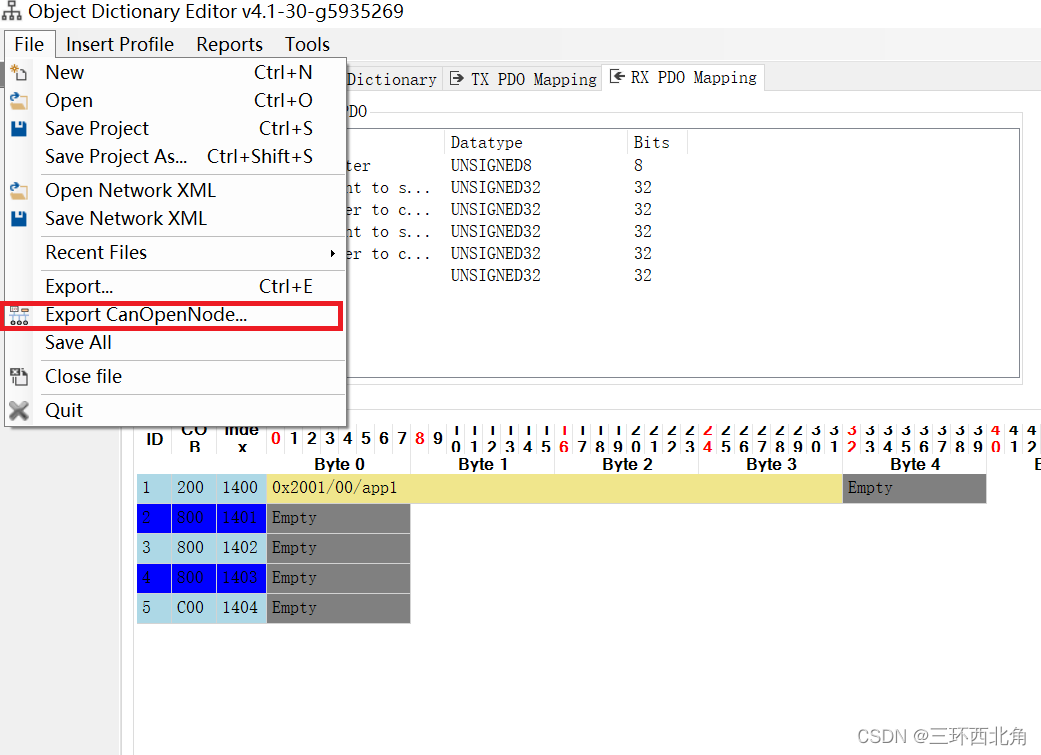Click the gray X icon beside Quit
The image size is (1041, 755).
coord(20,410)
